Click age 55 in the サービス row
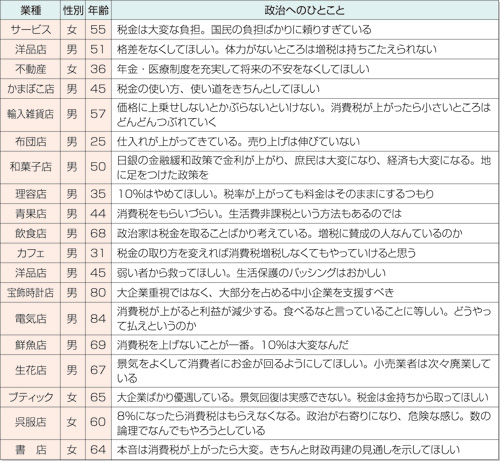Image resolution: width=500 pixels, height=461 pixels. coord(98,30)
